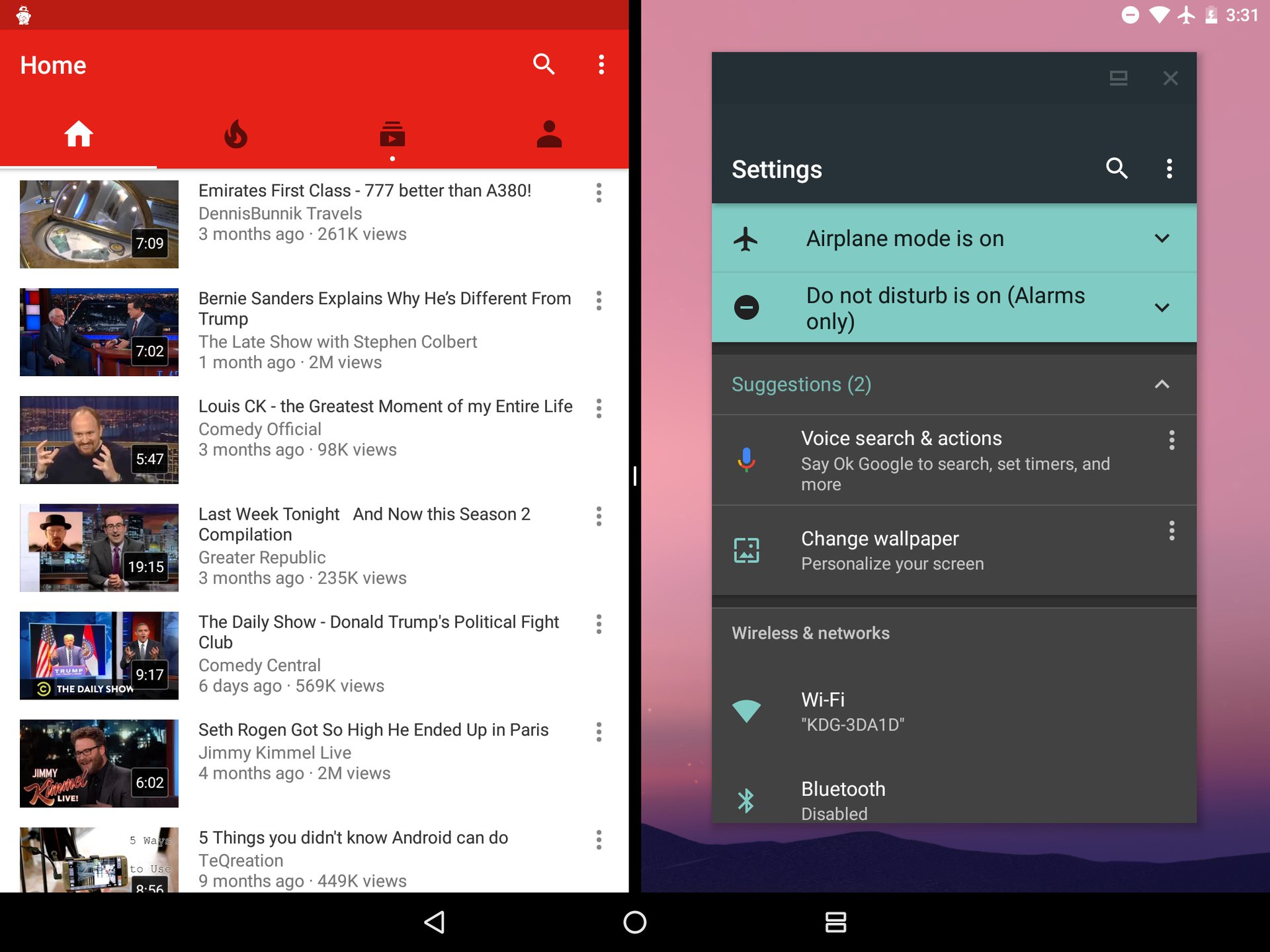Click the Voice search and actions option
Screen dimensions: 1270x952
pos(954,460)
